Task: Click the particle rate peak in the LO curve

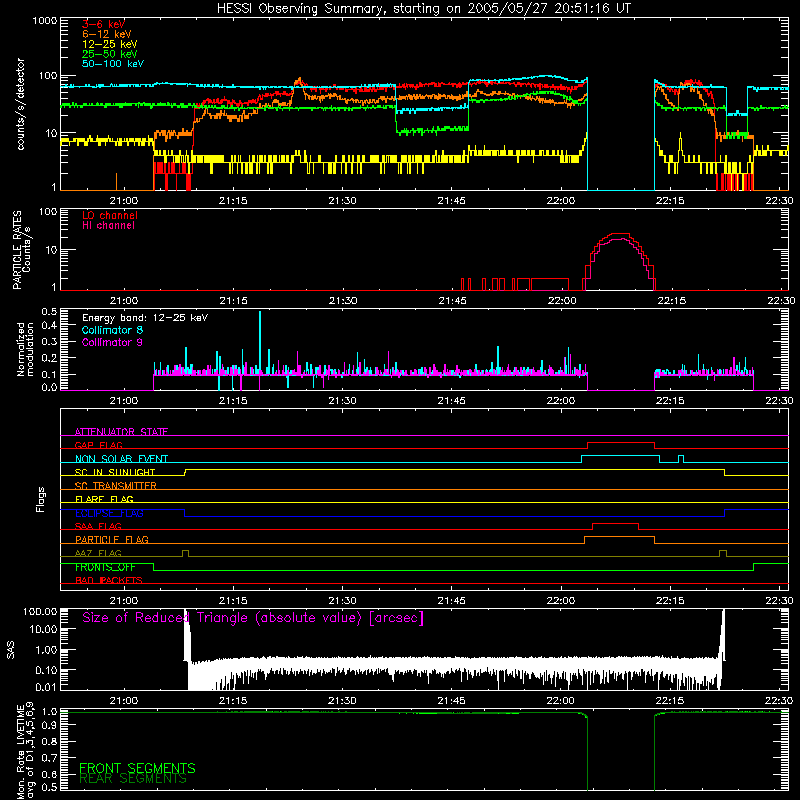Action: (x=618, y=234)
